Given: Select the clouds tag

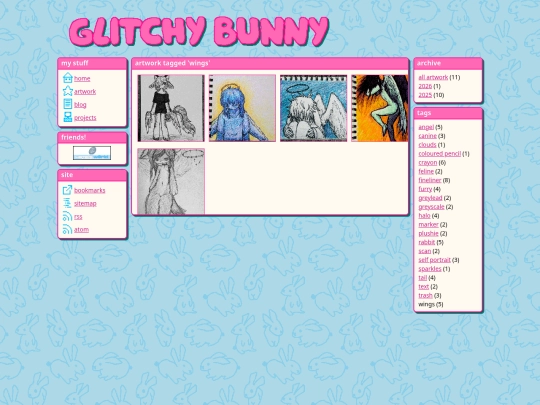Looking at the screenshot, I should pyautogui.click(x=427, y=145).
